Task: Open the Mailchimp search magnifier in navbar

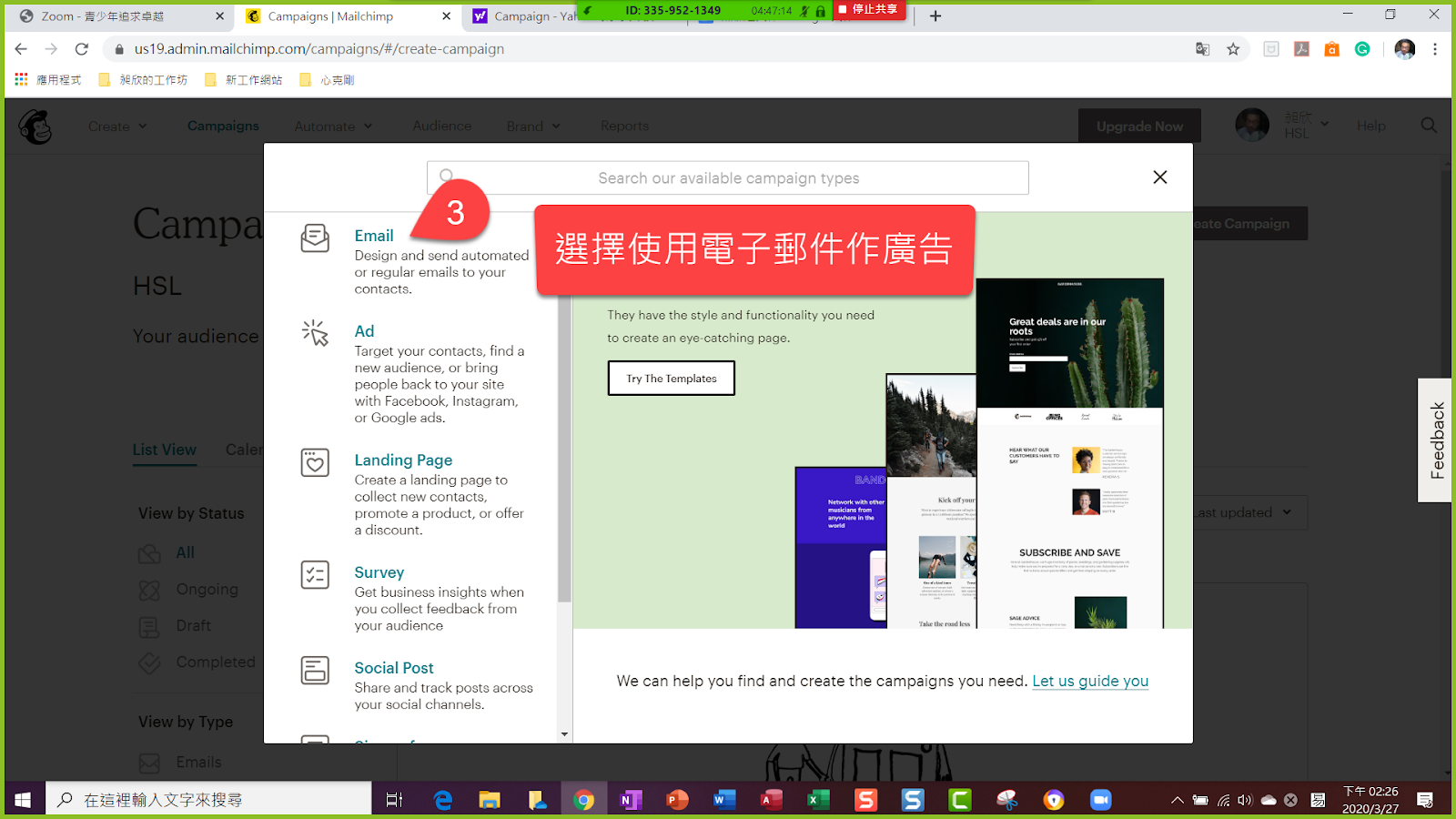Action: coord(1429,126)
